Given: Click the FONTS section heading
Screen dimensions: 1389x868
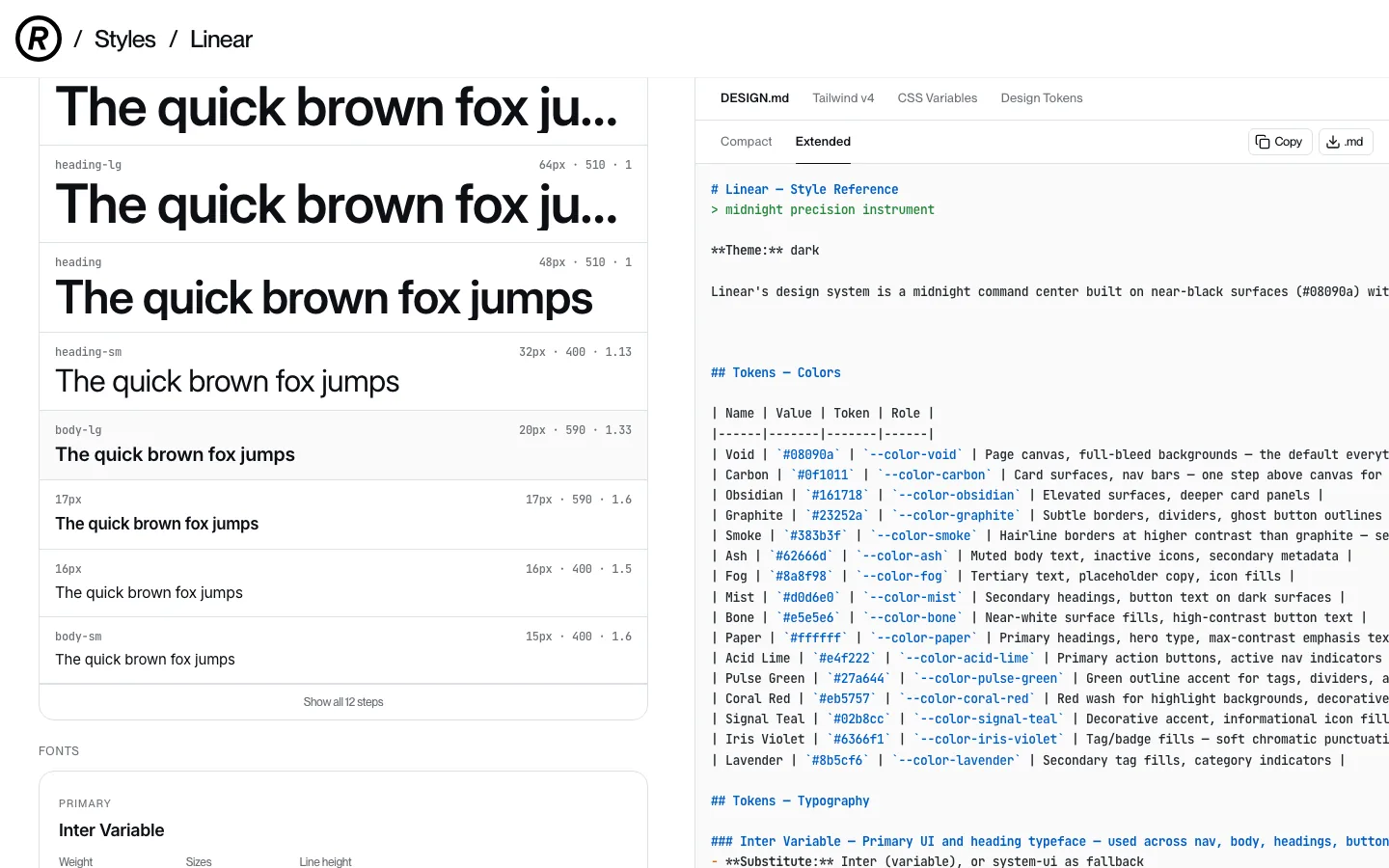Looking at the screenshot, I should pyautogui.click(x=59, y=751).
